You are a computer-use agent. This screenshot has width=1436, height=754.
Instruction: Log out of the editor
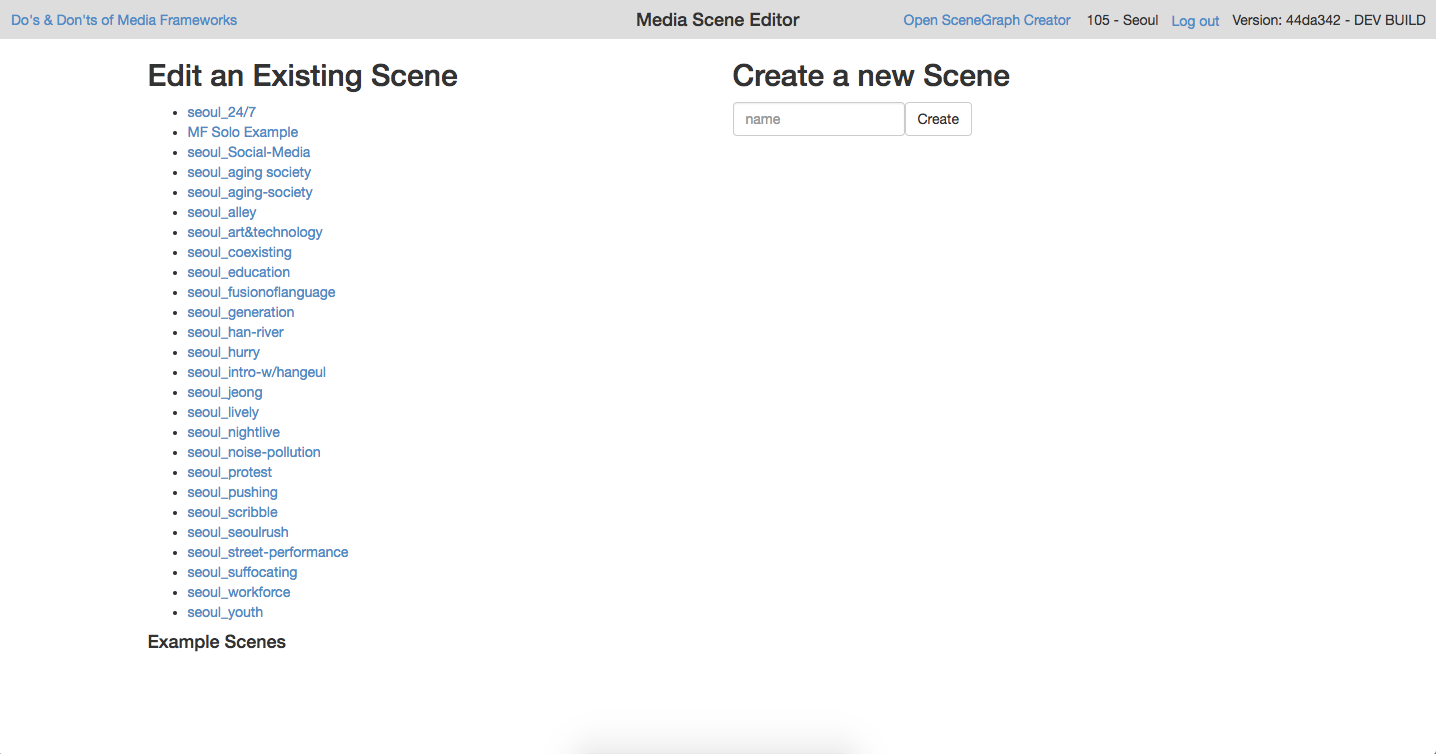coord(1195,21)
